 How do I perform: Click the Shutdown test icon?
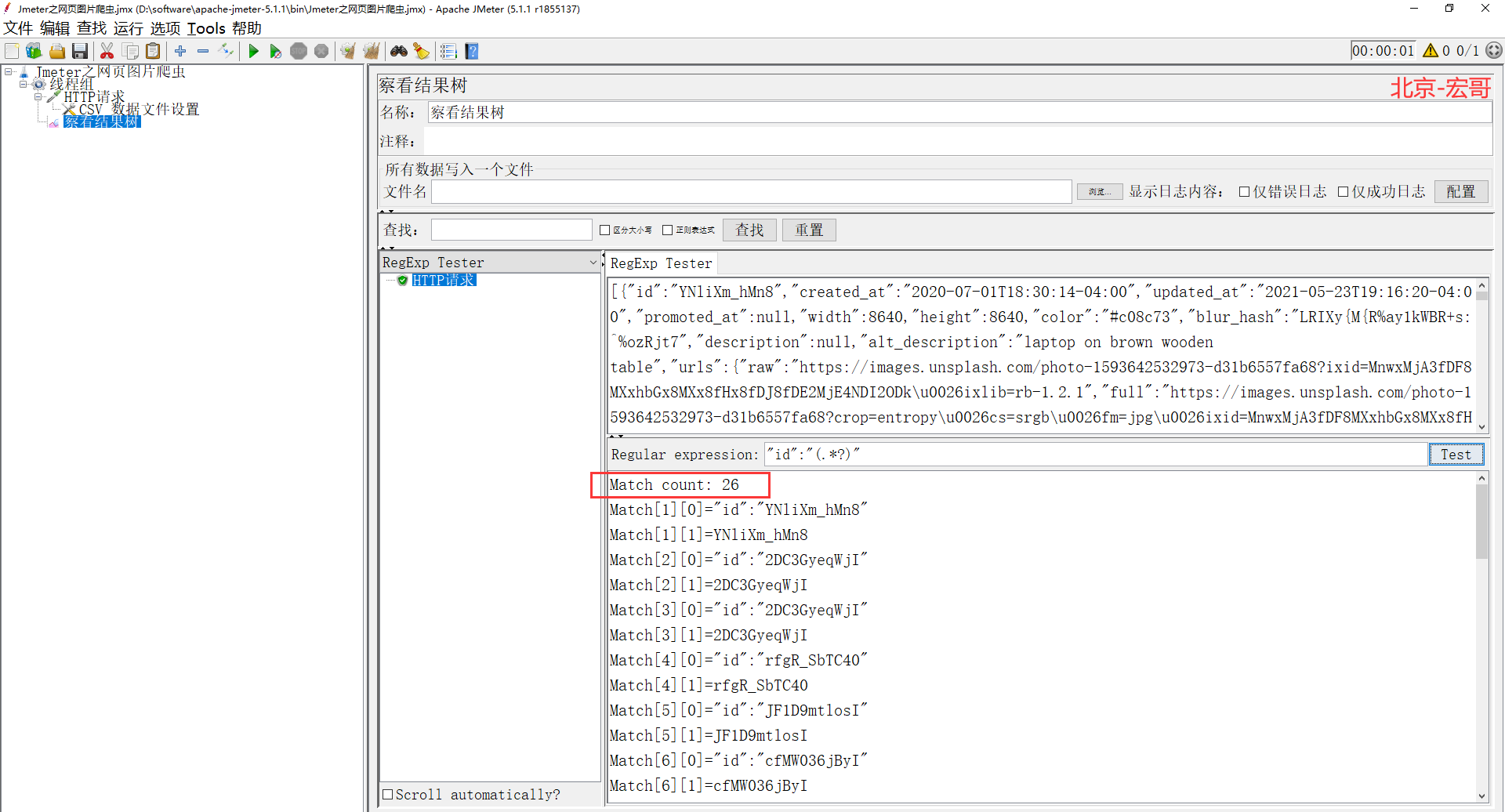point(321,51)
